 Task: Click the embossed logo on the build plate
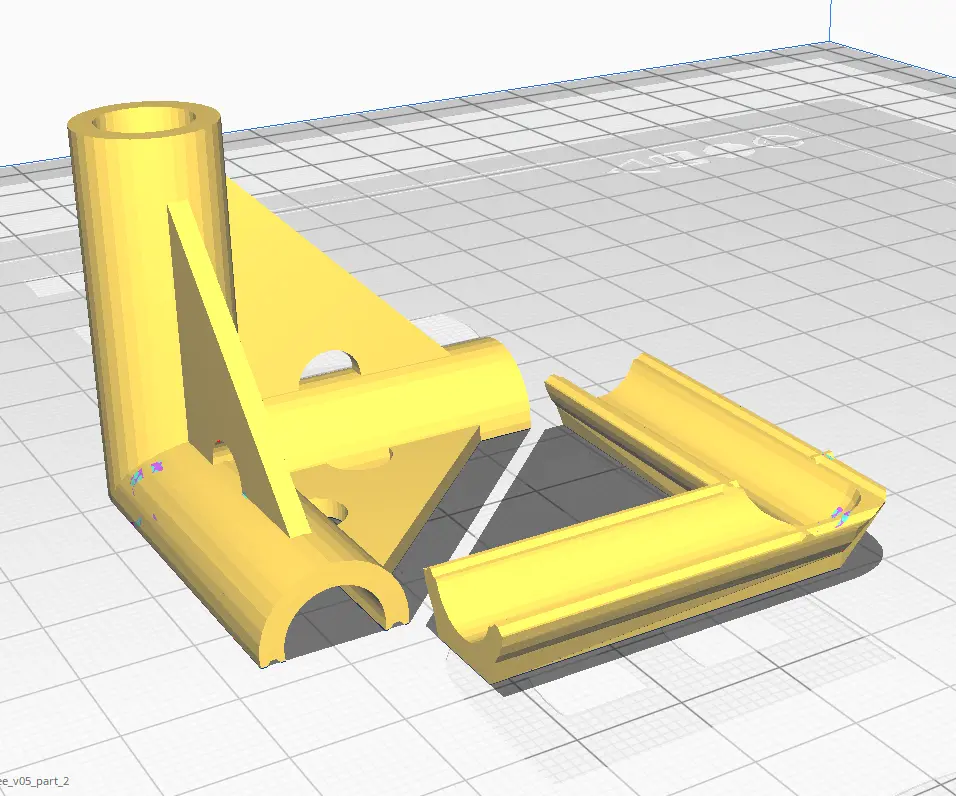click(x=700, y=155)
